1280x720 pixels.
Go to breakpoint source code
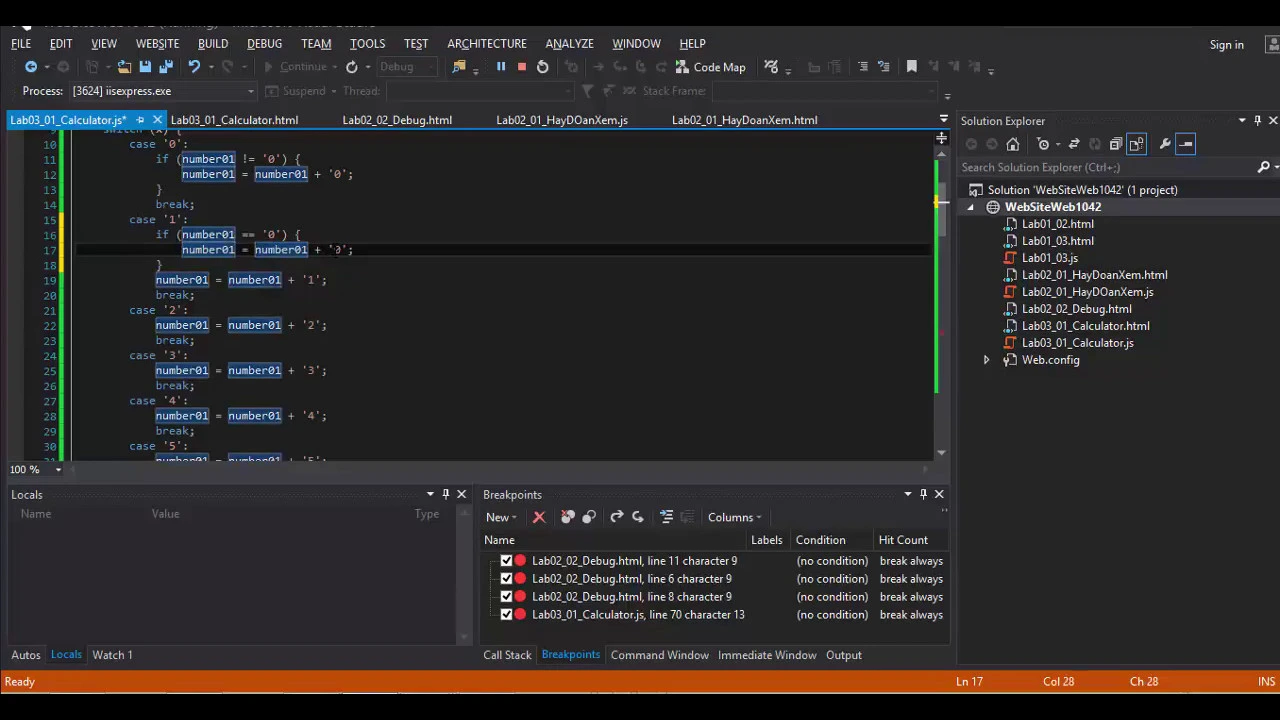666,517
